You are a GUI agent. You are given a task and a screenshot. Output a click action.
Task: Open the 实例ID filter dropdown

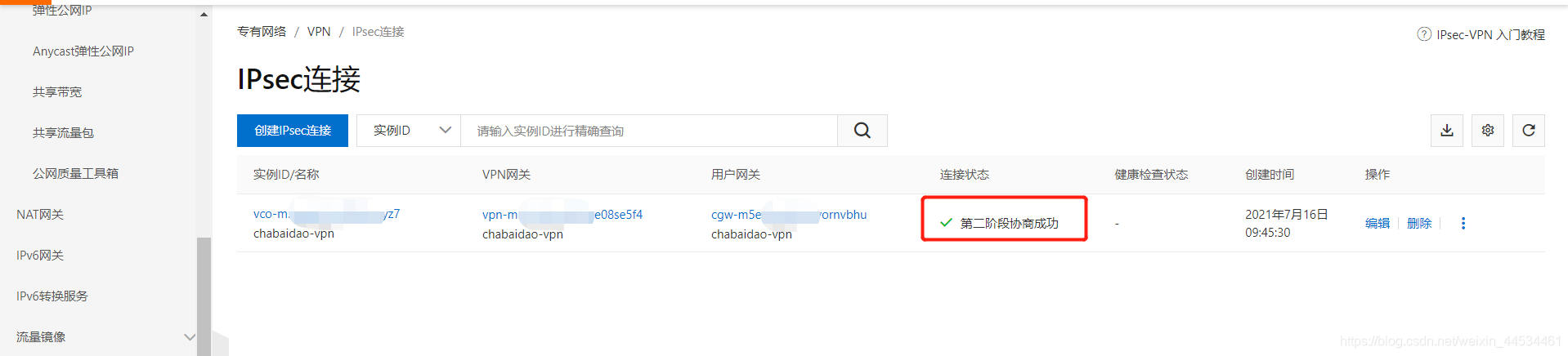point(409,131)
